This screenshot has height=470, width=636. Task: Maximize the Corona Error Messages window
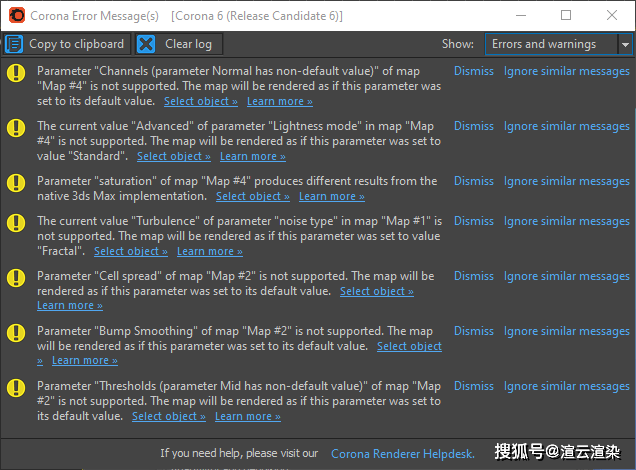coord(566,15)
